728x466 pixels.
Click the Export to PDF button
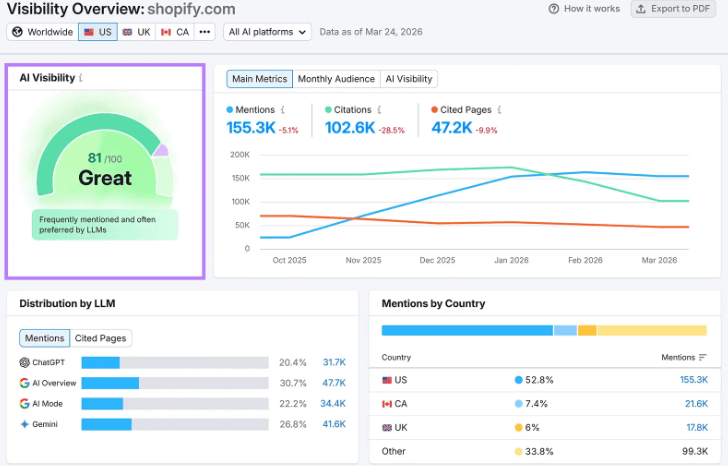click(x=673, y=9)
